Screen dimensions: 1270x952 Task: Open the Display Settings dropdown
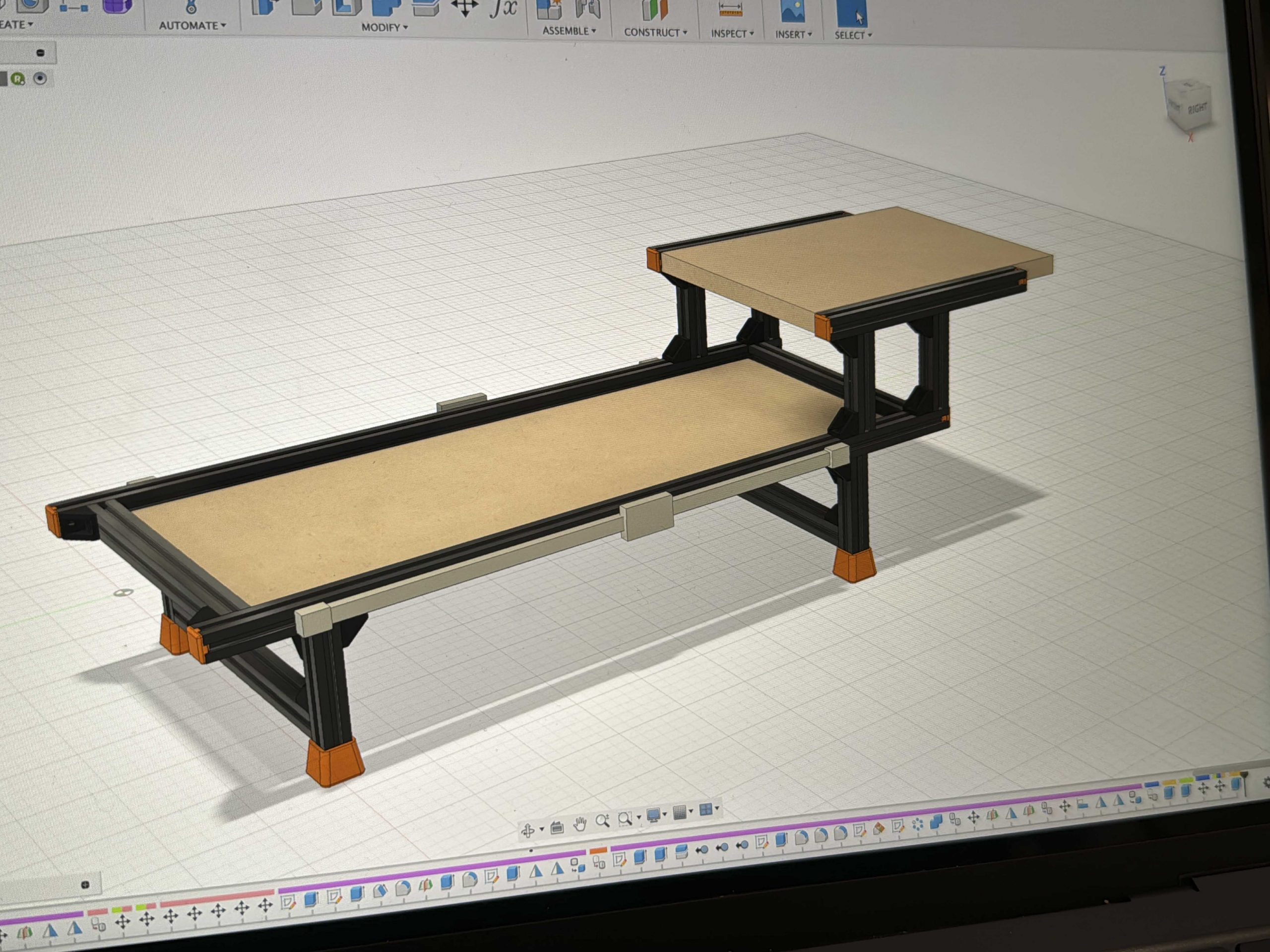[656, 815]
